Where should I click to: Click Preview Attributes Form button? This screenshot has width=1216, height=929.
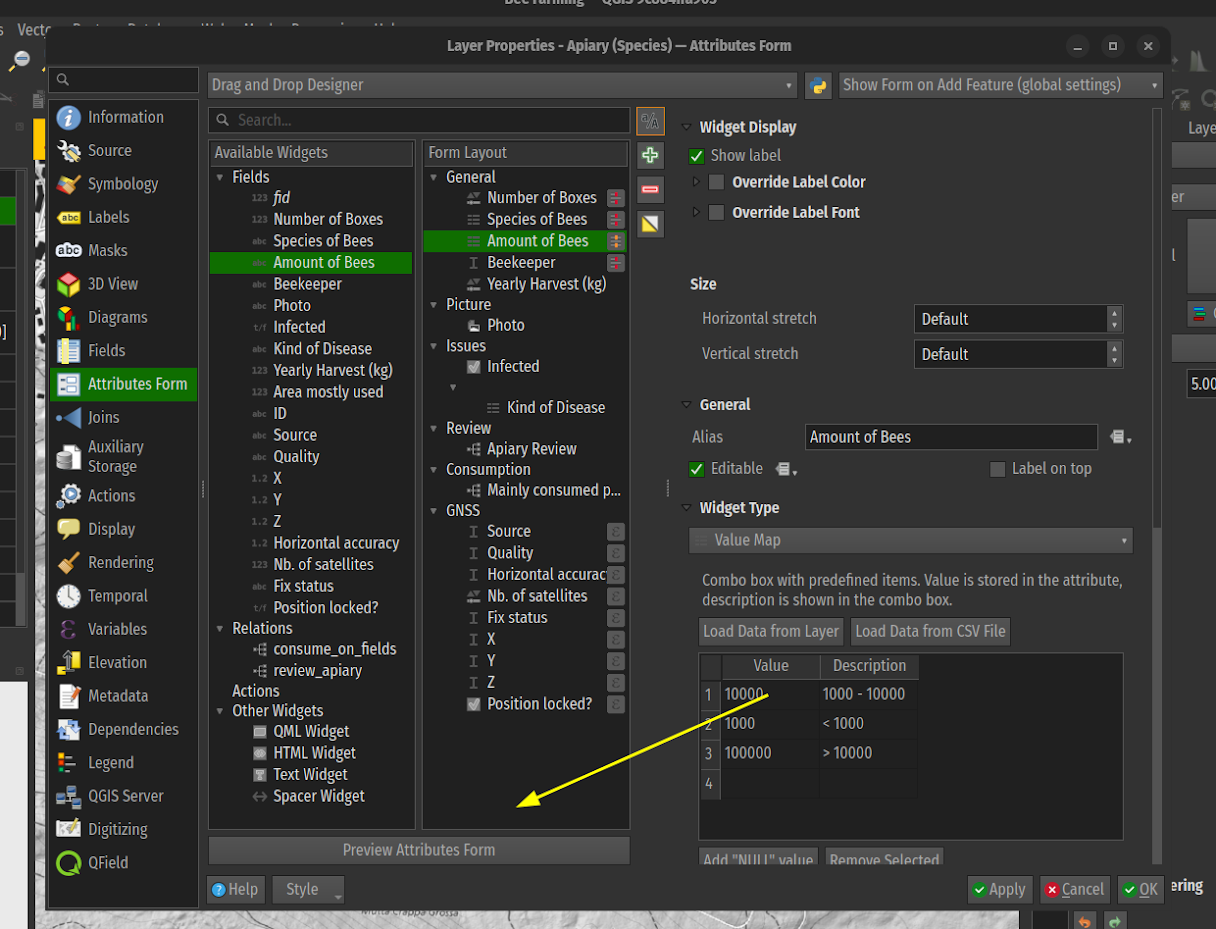point(419,850)
